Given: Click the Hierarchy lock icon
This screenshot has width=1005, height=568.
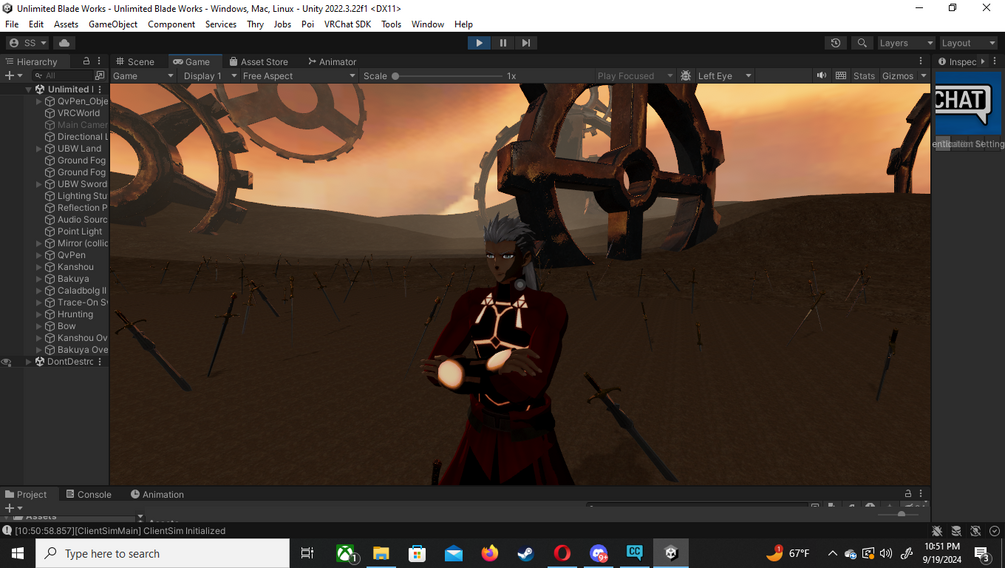Looking at the screenshot, I should point(86,61).
